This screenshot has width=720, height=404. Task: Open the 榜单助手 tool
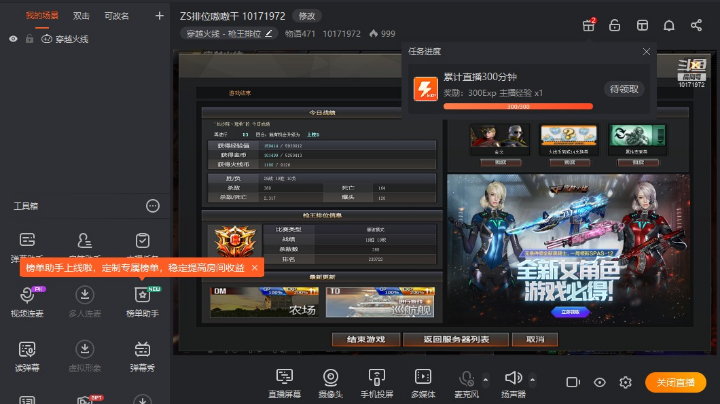(142, 302)
